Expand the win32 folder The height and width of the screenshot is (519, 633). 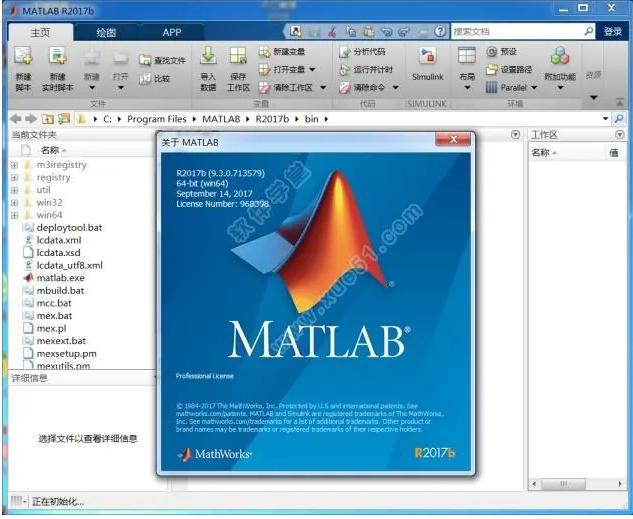pos(15,203)
